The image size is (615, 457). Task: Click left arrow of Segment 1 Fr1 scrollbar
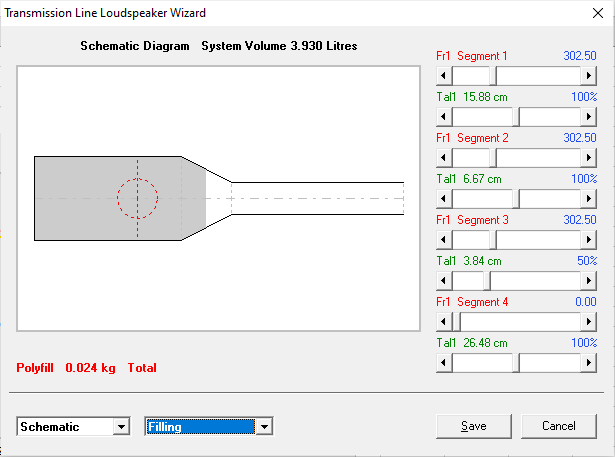pyautogui.click(x=444, y=76)
